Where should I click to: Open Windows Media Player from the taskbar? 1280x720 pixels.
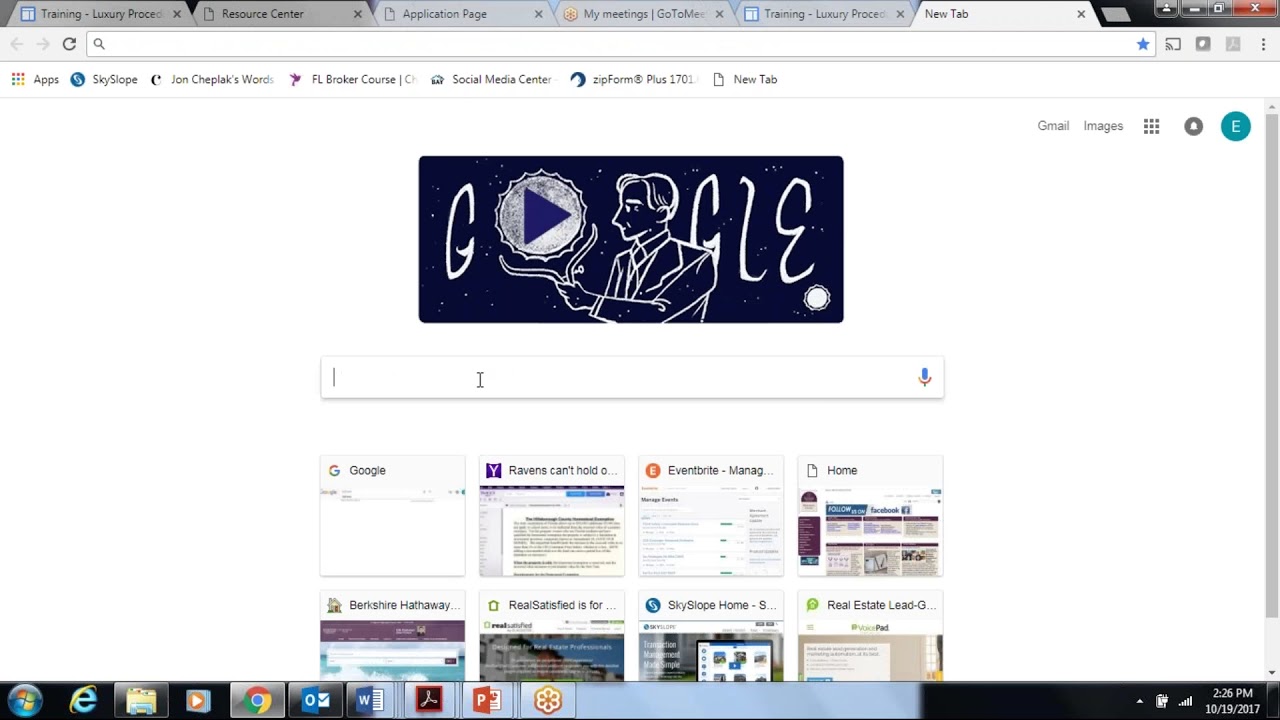pos(197,700)
